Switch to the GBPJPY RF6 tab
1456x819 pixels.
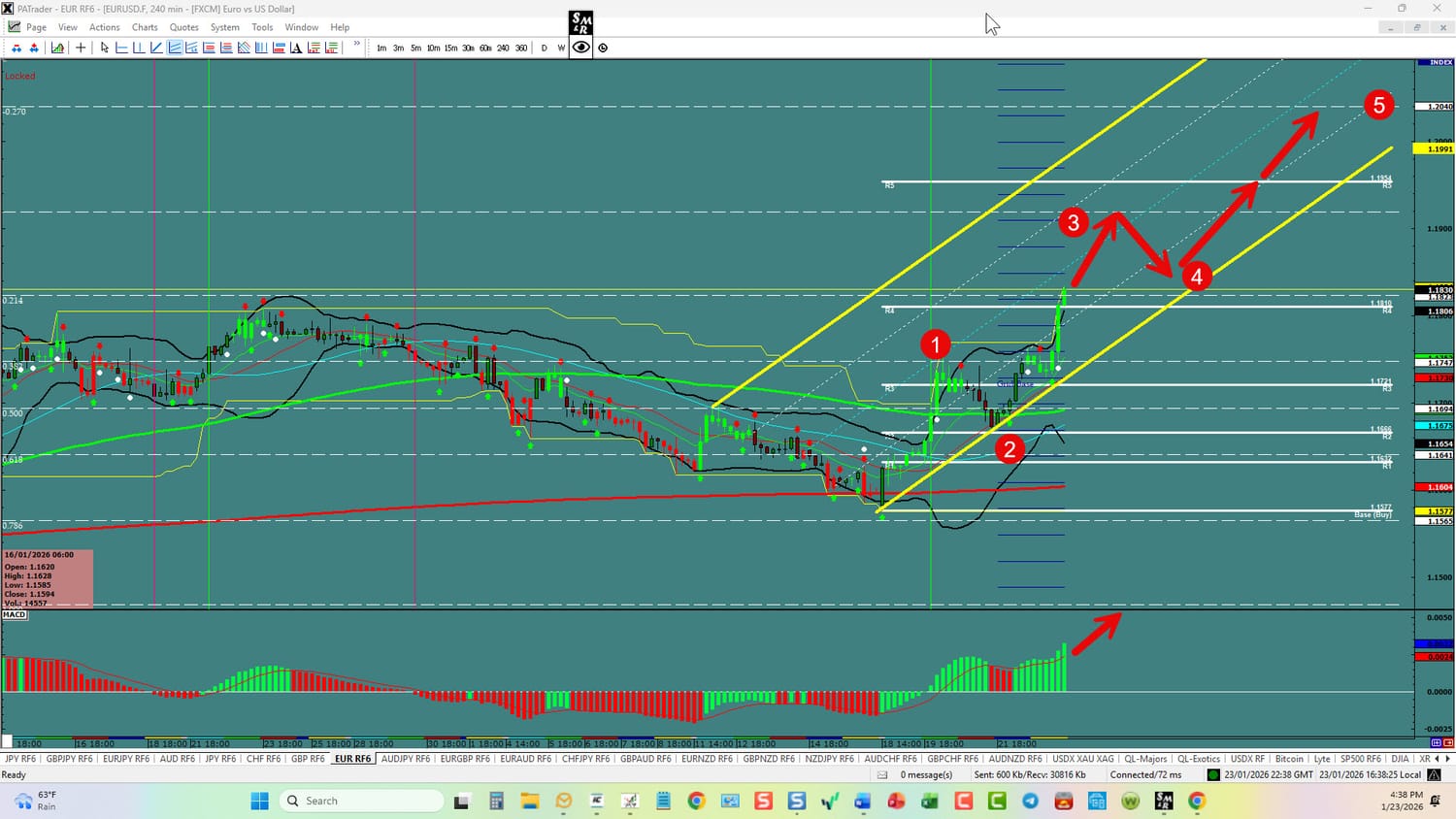70,759
